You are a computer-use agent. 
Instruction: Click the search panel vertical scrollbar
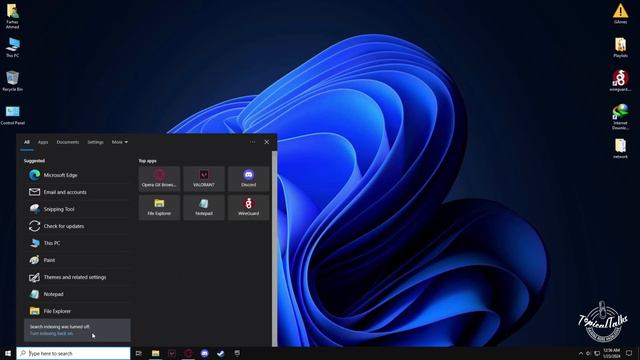point(274,248)
